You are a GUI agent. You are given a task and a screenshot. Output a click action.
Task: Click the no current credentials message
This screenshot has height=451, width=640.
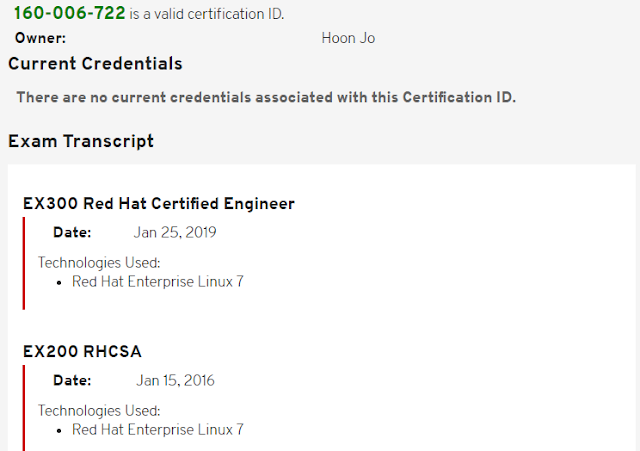[x=266, y=97]
